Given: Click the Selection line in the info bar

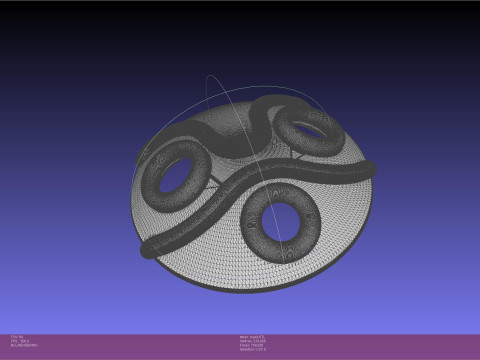Looking at the screenshot, I should coord(253,350).
